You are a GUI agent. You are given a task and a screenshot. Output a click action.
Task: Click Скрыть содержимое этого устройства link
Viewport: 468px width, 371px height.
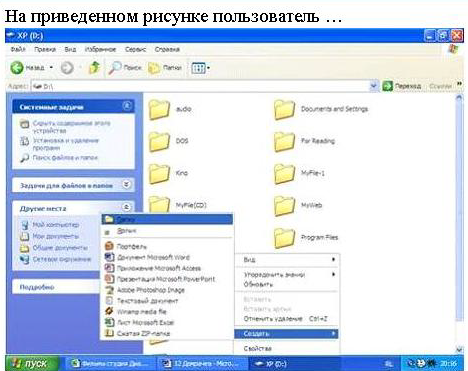(x=71, y=127)
